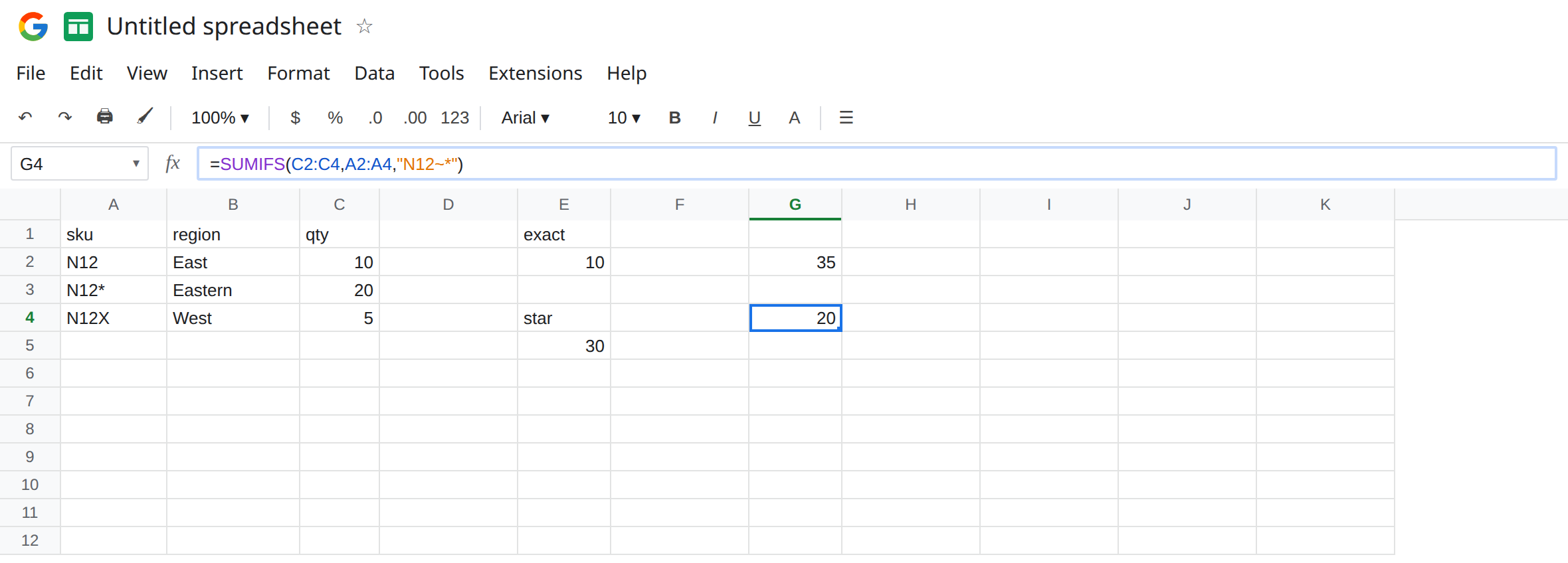Open the horizontal align menu

pyautogui.click(x=846, y=118)
